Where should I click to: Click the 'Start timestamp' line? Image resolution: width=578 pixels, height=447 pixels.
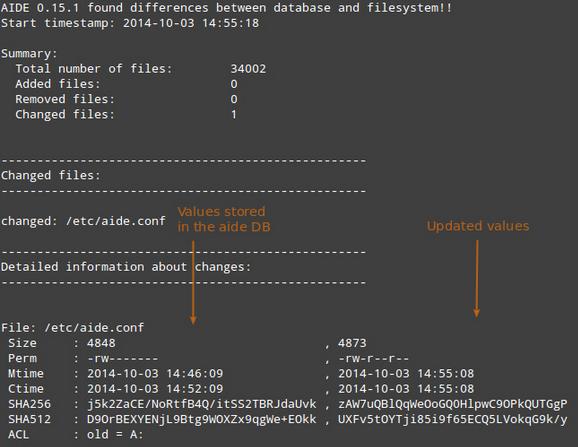(130, 23)
